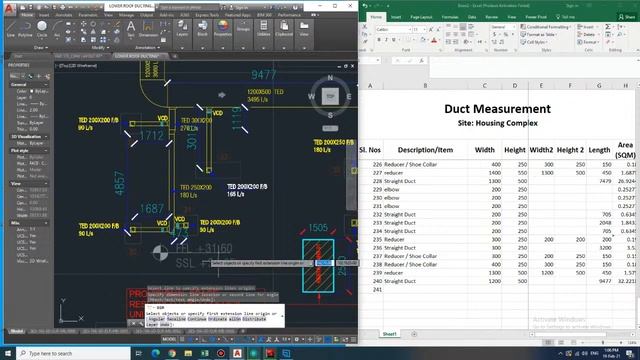The height and width of the screenshot is (360, 640).
Task: Add new sheet with plus button
Action: click(x=414, y=334)
